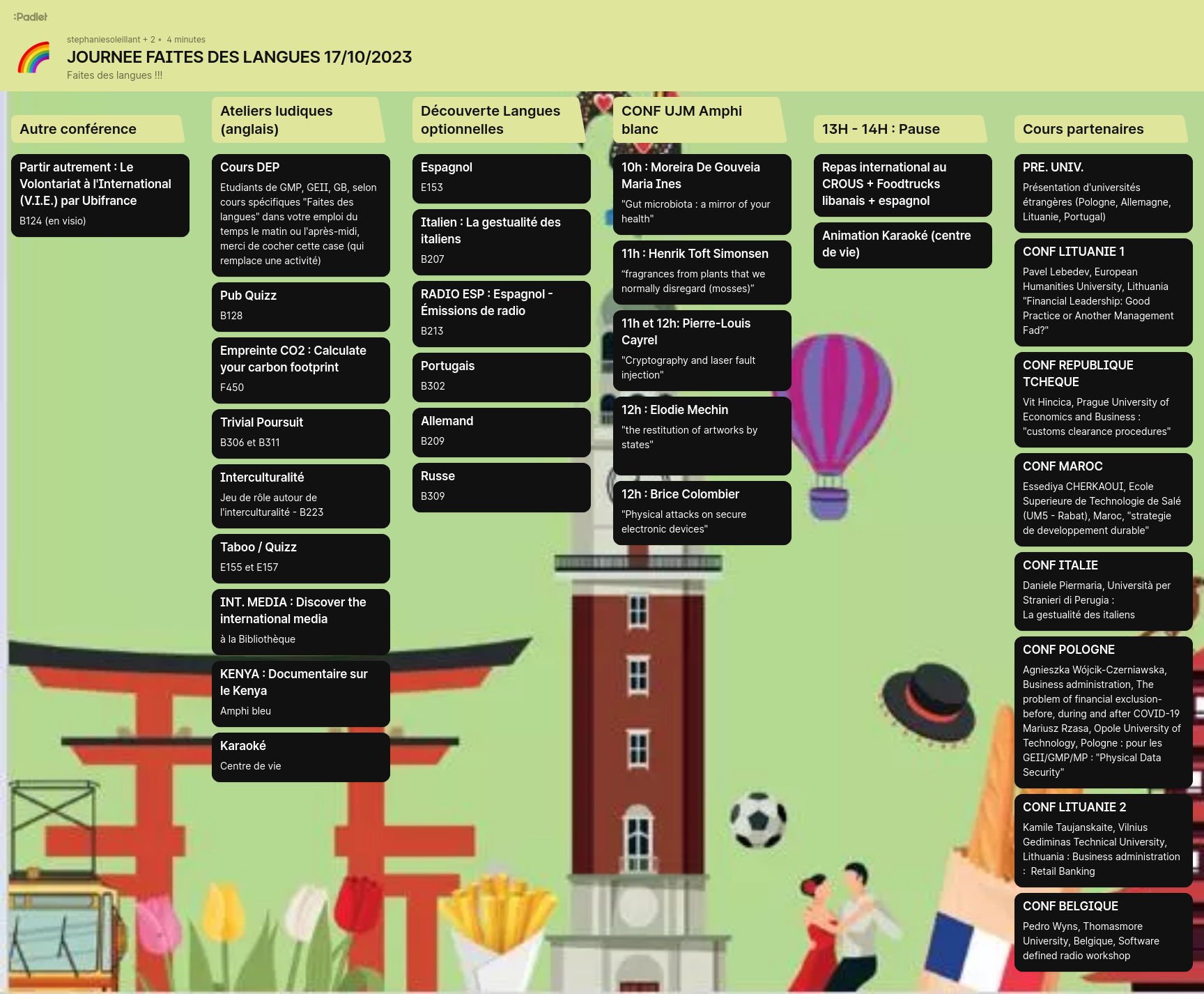This screenshot has width=1204, height=994.
Task: Click room text 'B306 et B311'
Action: click(250, 443)
